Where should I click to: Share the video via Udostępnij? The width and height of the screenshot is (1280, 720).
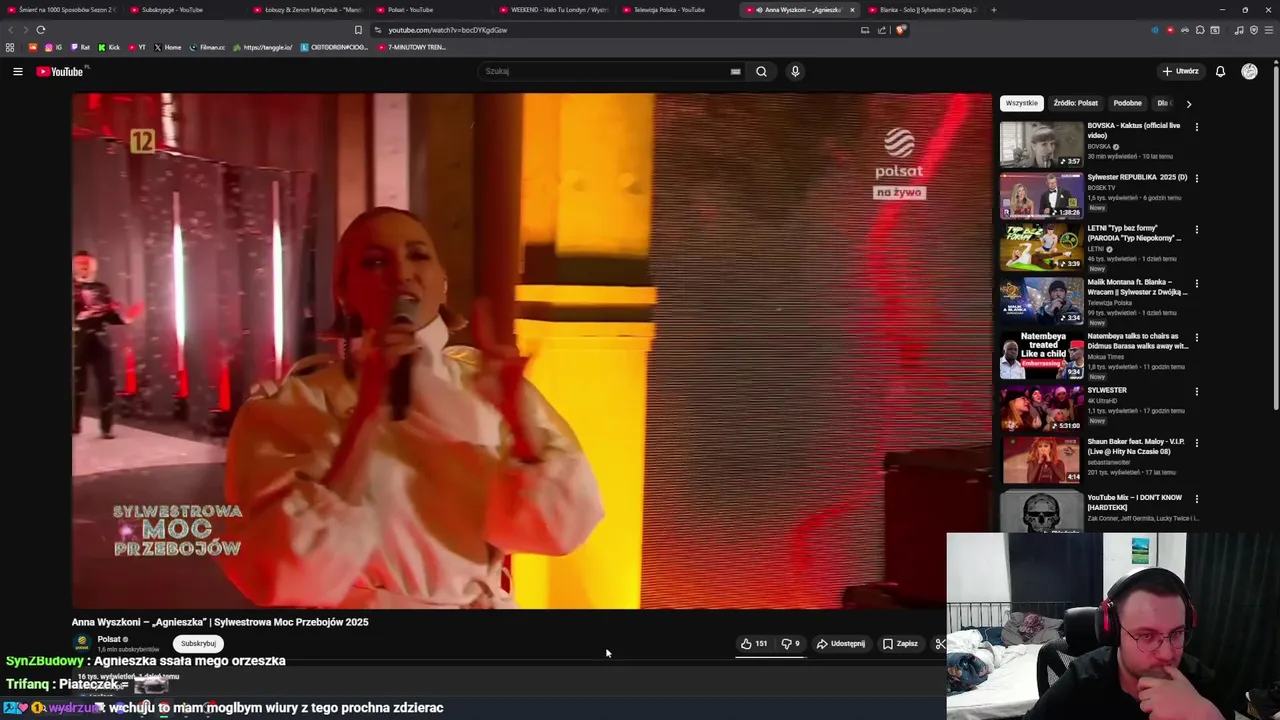[x=841, y=644]
